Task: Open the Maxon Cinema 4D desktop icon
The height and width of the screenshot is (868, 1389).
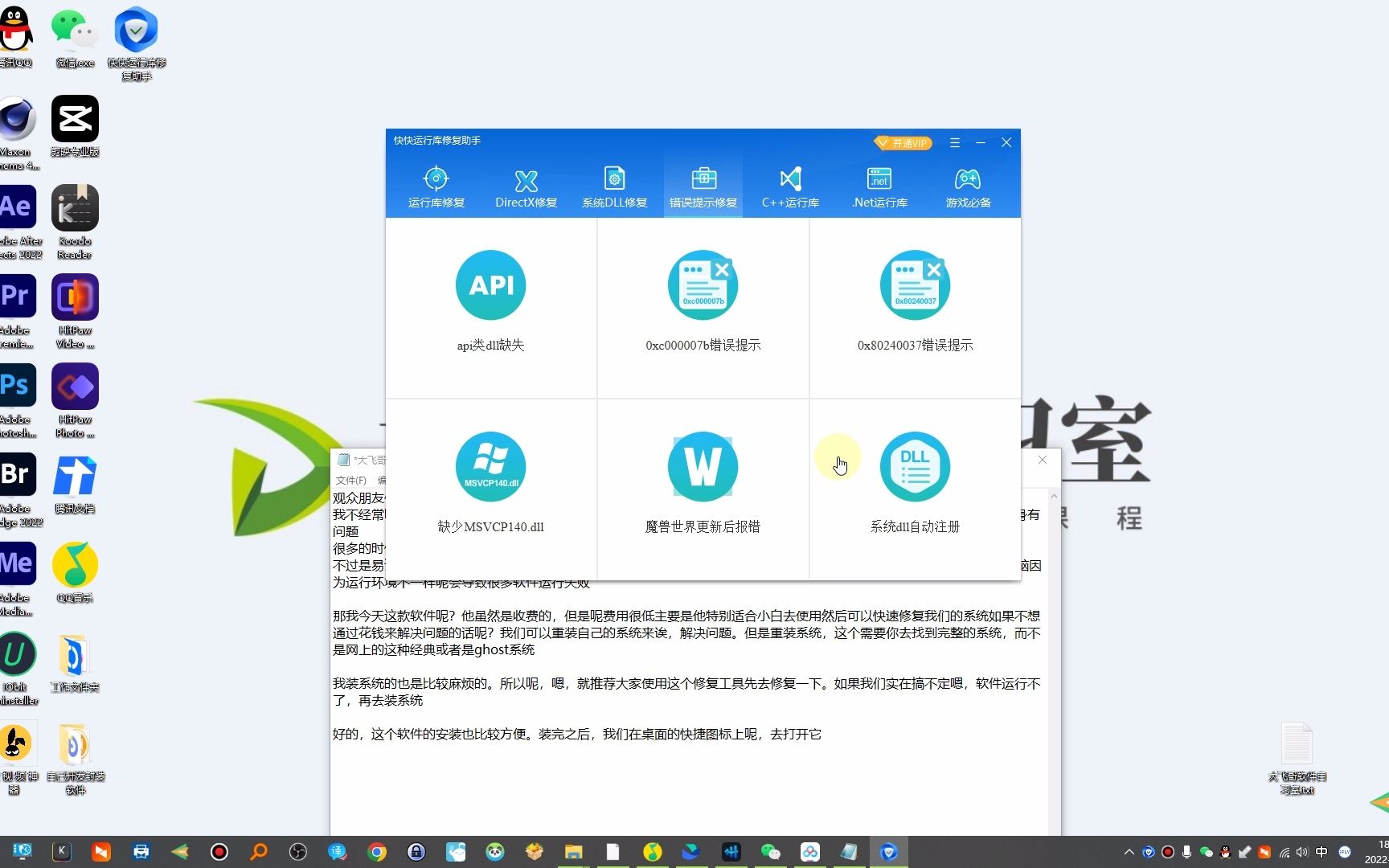Action: coord(17,133)
